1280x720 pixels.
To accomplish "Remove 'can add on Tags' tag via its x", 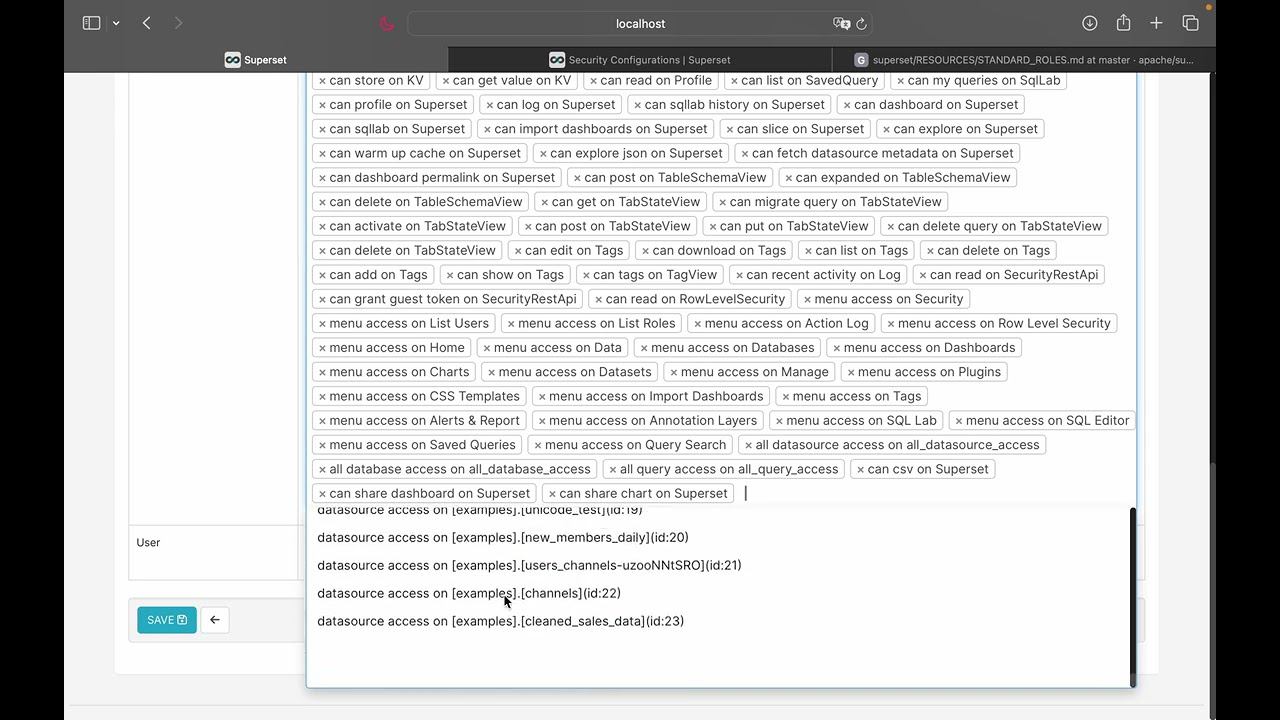I will point(322,275).
